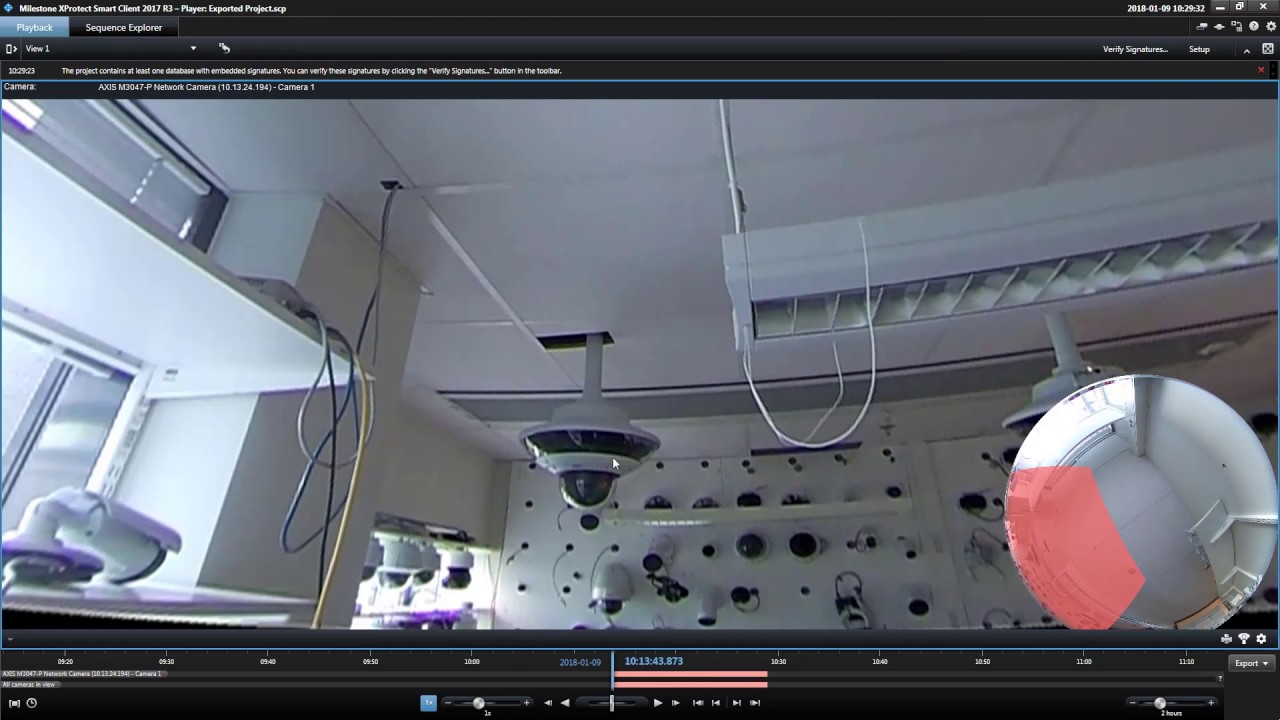Click Verify Signatures button

1135,49
